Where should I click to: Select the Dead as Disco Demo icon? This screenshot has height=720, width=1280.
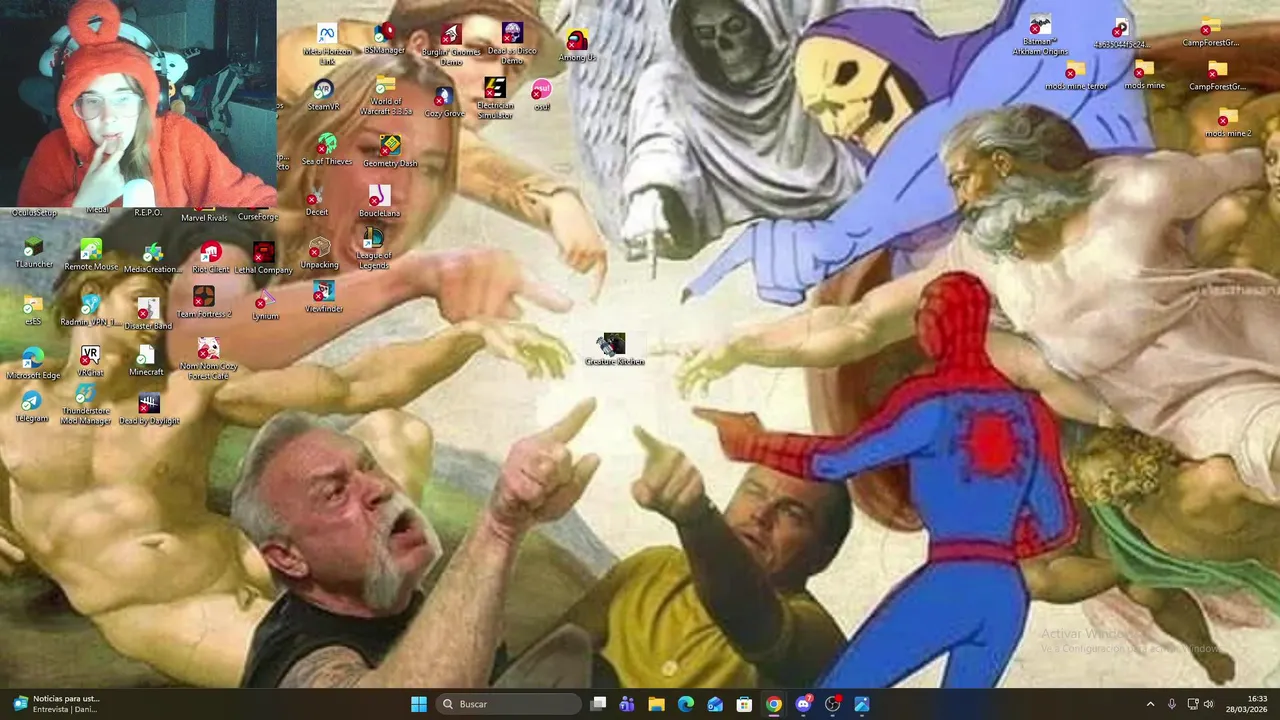(512, 44)
